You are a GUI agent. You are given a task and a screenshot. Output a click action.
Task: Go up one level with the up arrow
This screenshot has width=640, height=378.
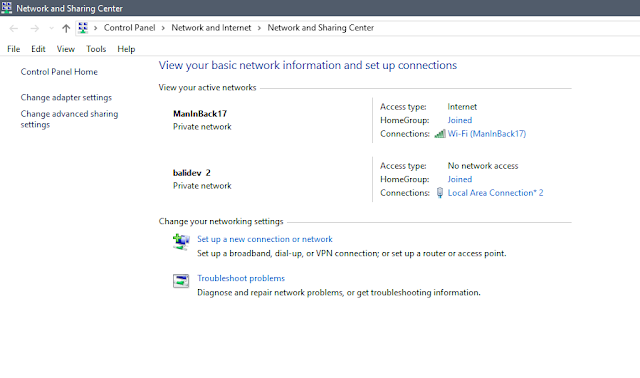pos(66,28)
